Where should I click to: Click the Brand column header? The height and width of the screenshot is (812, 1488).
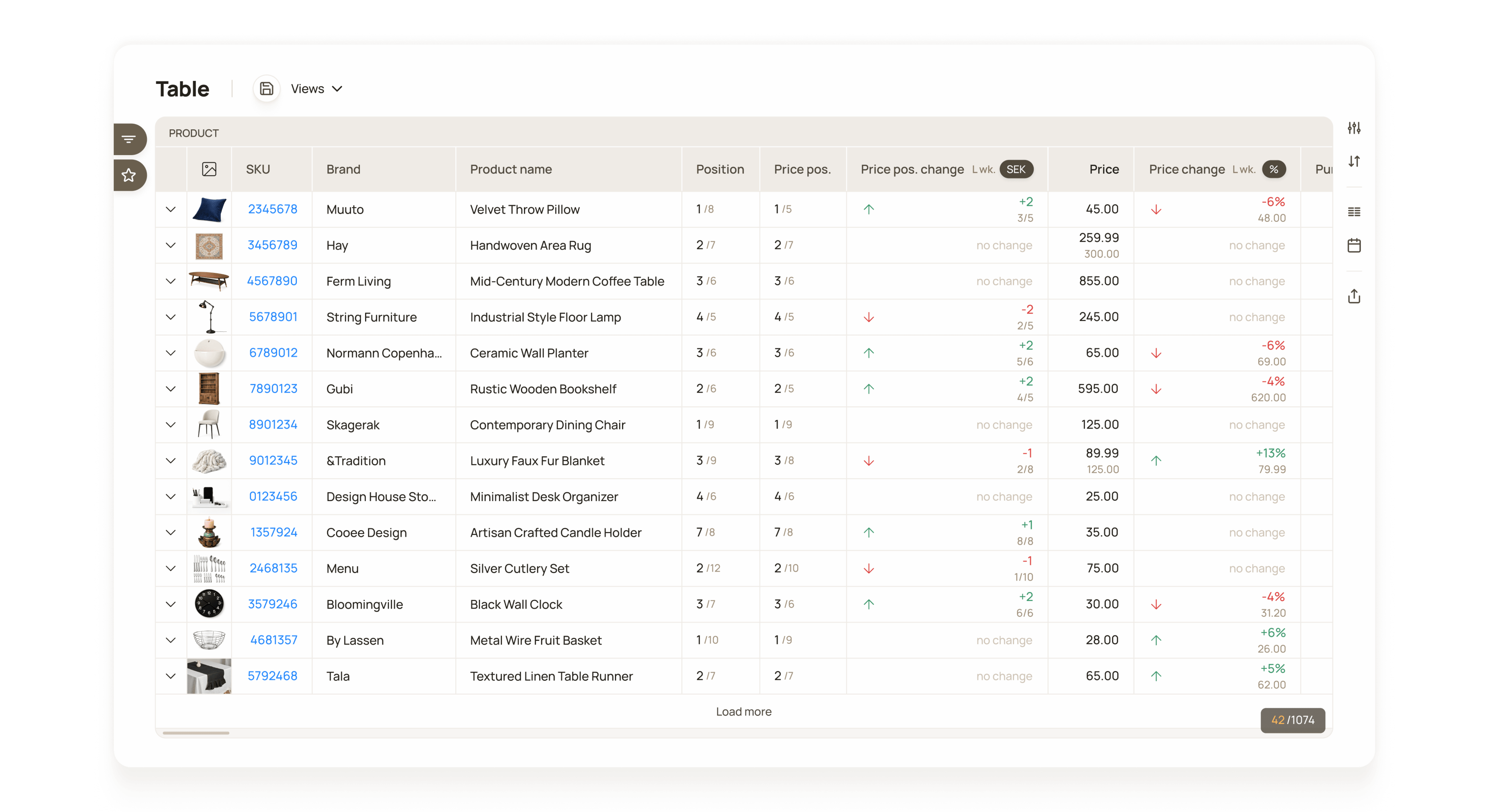(x=343, y=169)
